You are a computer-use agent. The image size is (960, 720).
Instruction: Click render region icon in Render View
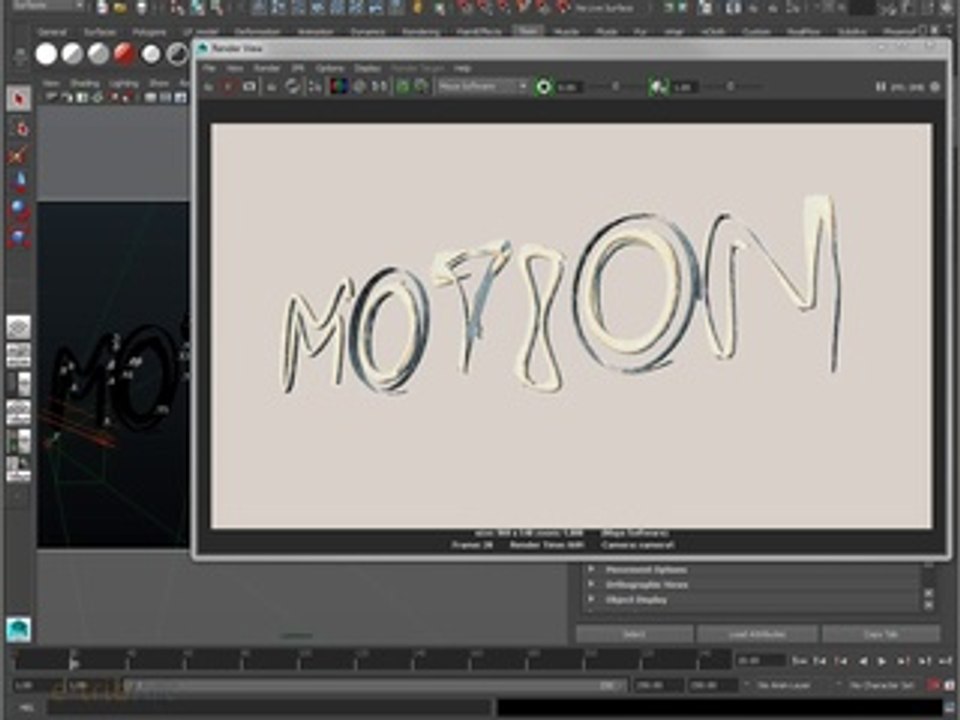pyautogui.click(x=228, y=87)
